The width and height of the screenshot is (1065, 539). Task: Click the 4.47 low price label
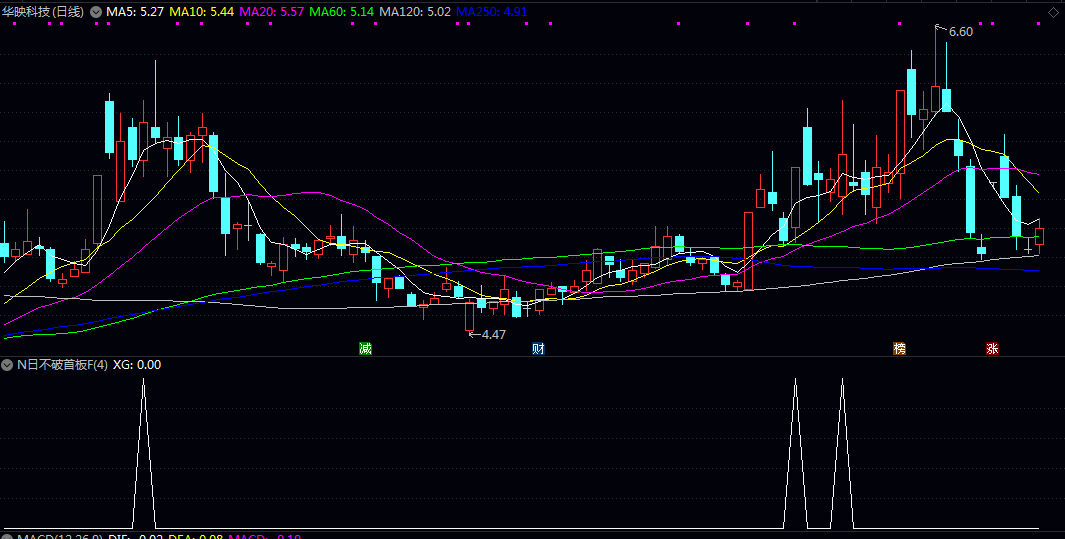(493, 335)
